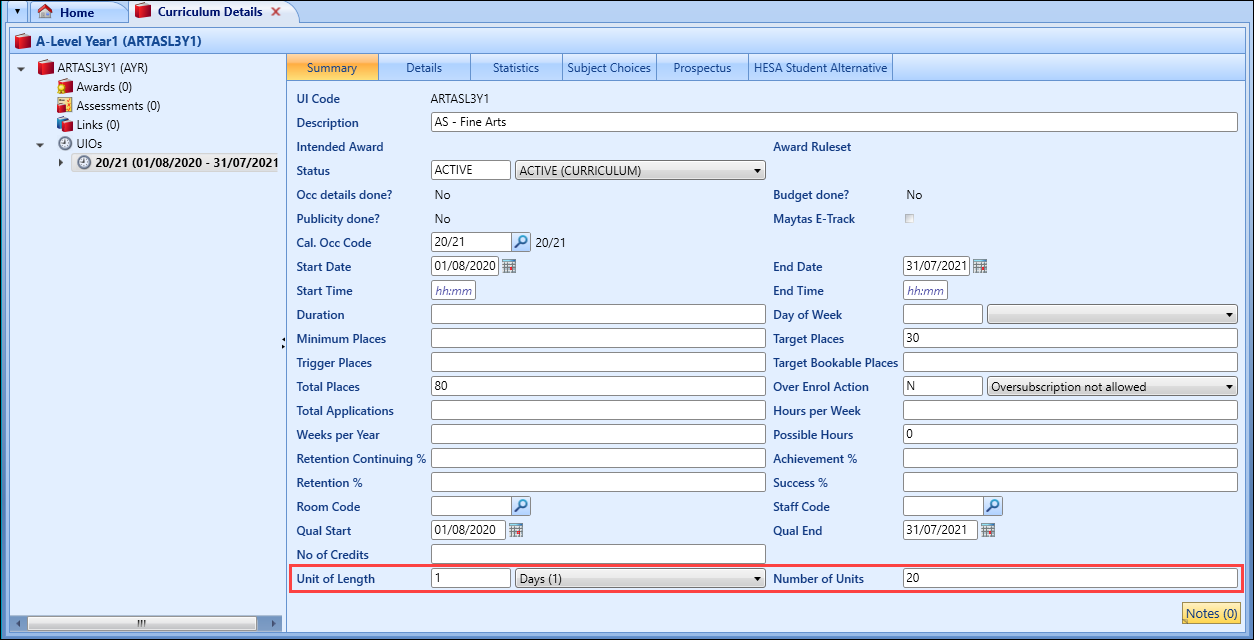Image resolution: width=1254 pixels, height=640 pixels.
Task: Open the End Date calendar picker
Action: [x=980, y=266]
